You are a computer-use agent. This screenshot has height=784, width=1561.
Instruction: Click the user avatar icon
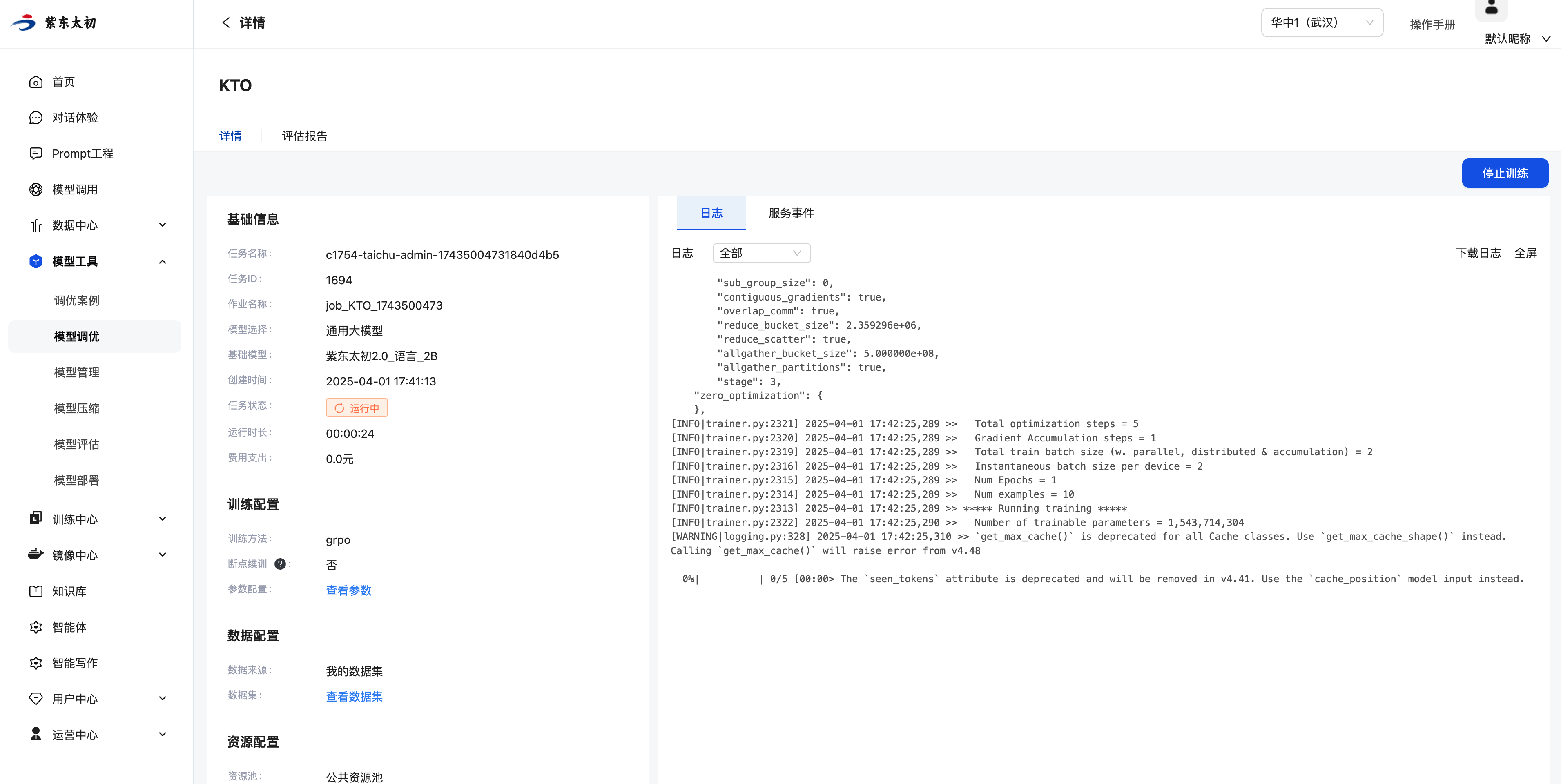click(1491, 9)
